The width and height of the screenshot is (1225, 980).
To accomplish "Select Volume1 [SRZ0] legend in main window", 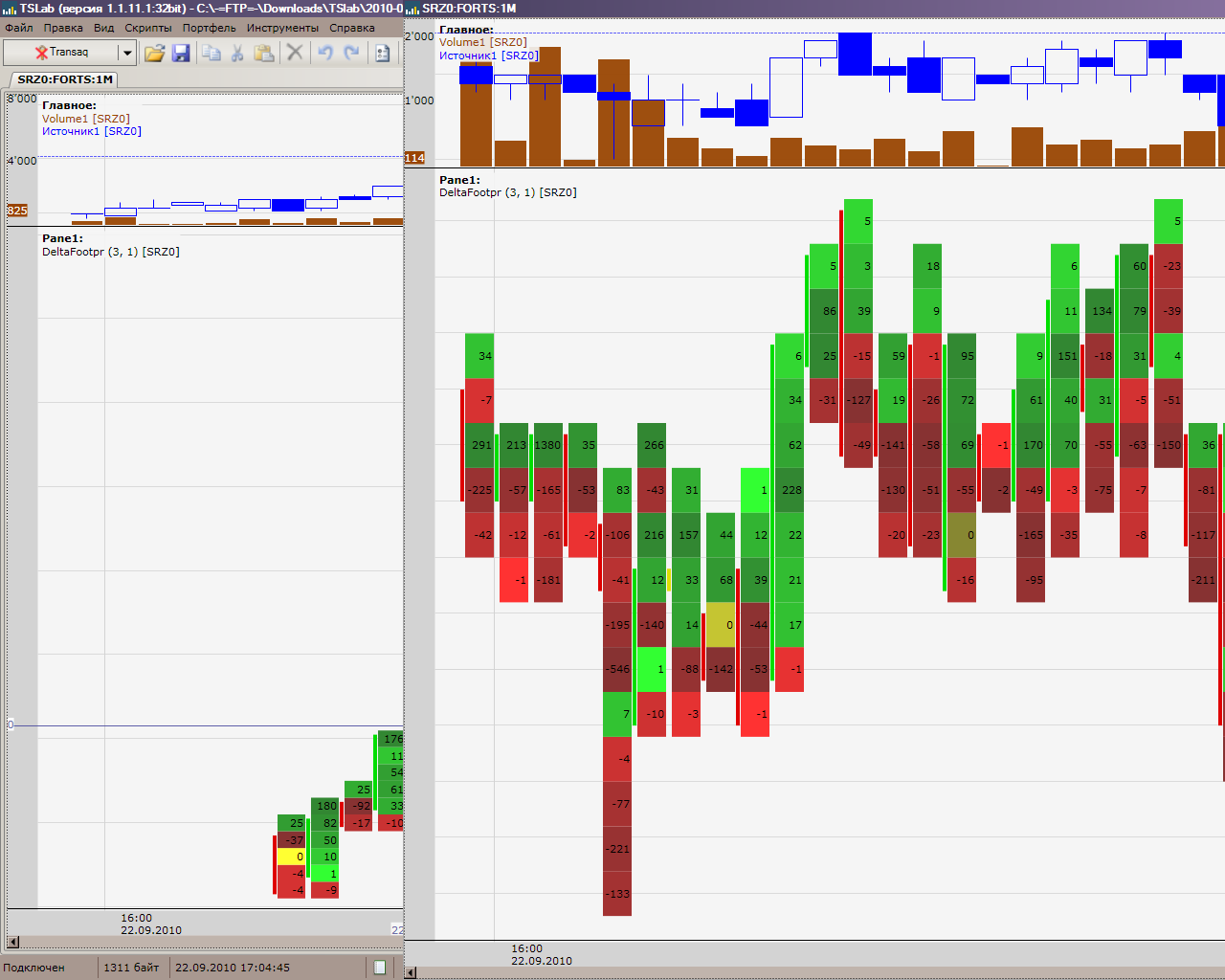I will [x=86, y=119].
